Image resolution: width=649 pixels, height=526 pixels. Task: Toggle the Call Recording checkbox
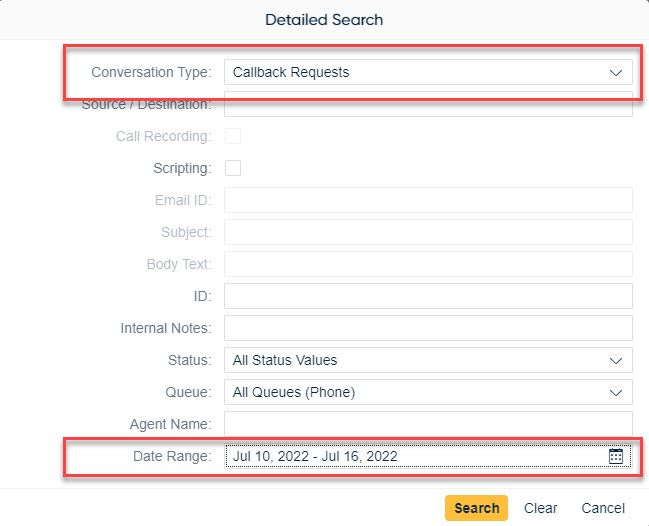pos(233,136)
